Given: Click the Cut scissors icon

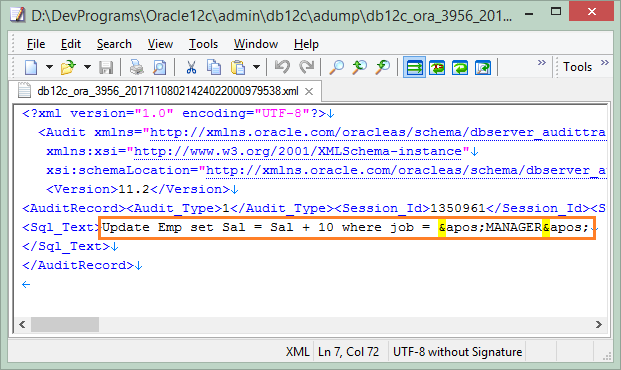Looking at the screenshot, I should pos(191,67).
